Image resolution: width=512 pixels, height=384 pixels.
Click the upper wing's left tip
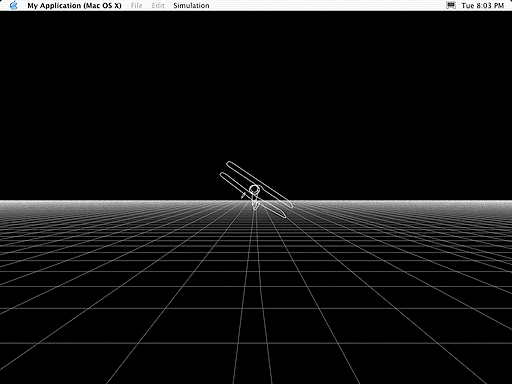229,164
